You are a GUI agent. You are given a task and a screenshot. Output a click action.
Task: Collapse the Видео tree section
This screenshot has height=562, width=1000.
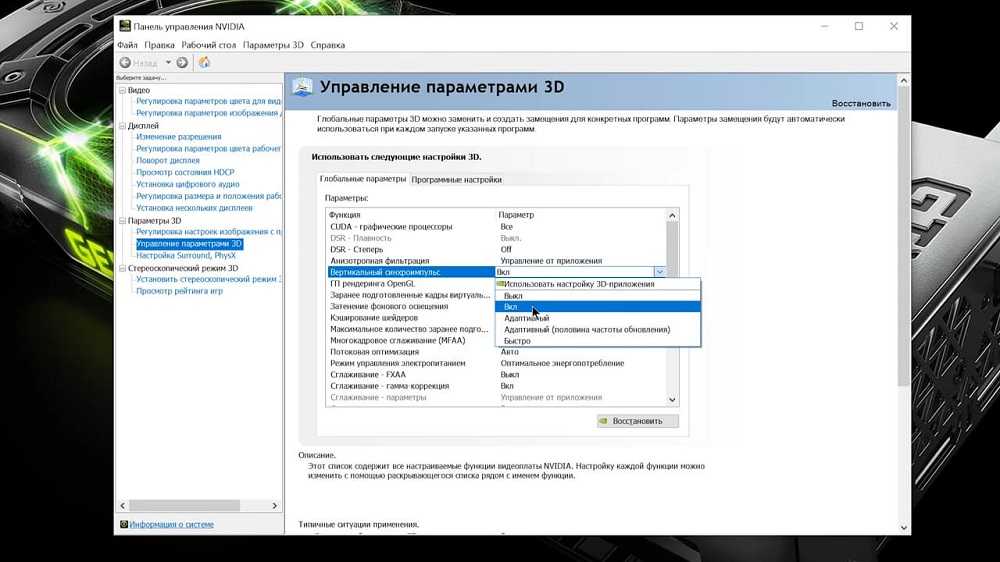pyautogui.click(x=122, y=91)
